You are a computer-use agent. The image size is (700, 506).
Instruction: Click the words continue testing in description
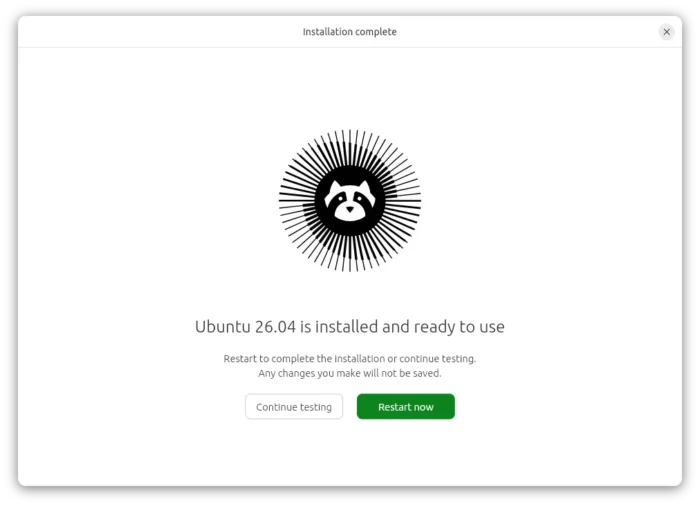tap(437, 359)
